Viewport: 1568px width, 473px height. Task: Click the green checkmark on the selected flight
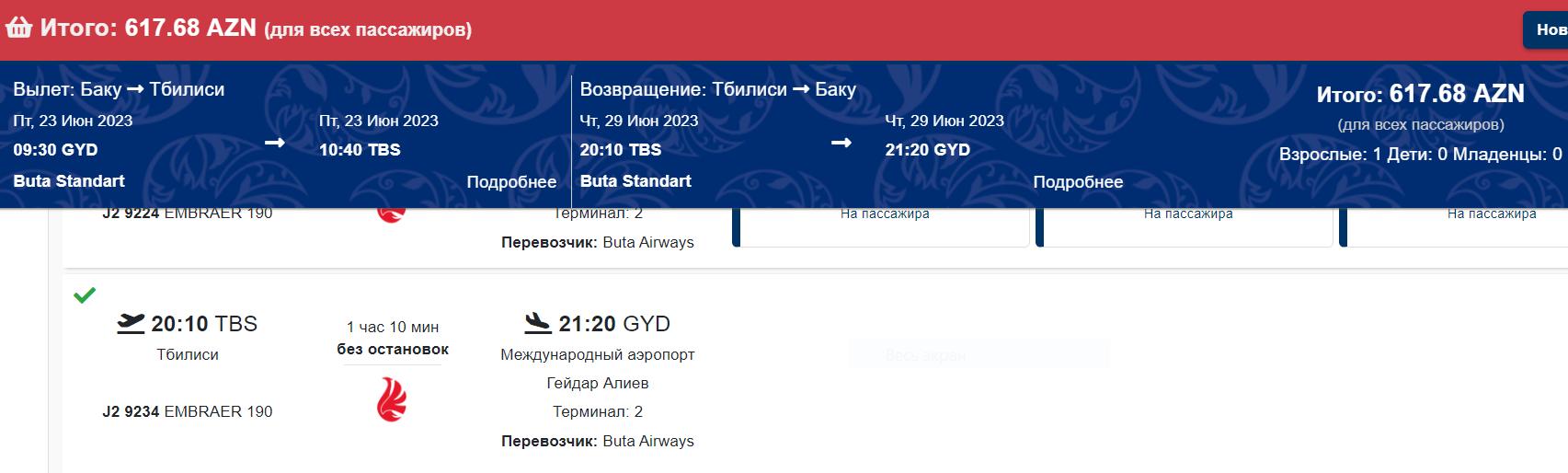coord(85,295)
